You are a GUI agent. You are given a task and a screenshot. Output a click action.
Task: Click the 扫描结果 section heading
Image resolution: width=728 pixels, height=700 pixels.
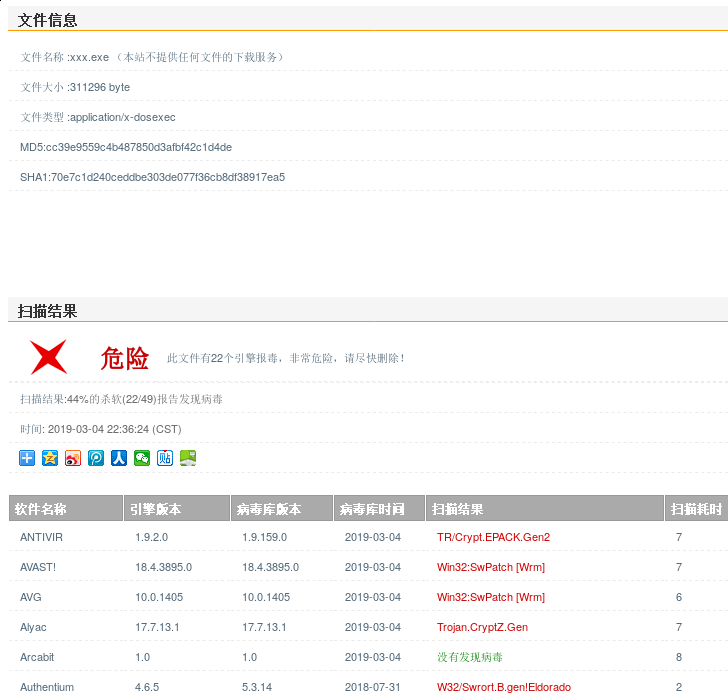pyautogui.click(x=47, y=311)
